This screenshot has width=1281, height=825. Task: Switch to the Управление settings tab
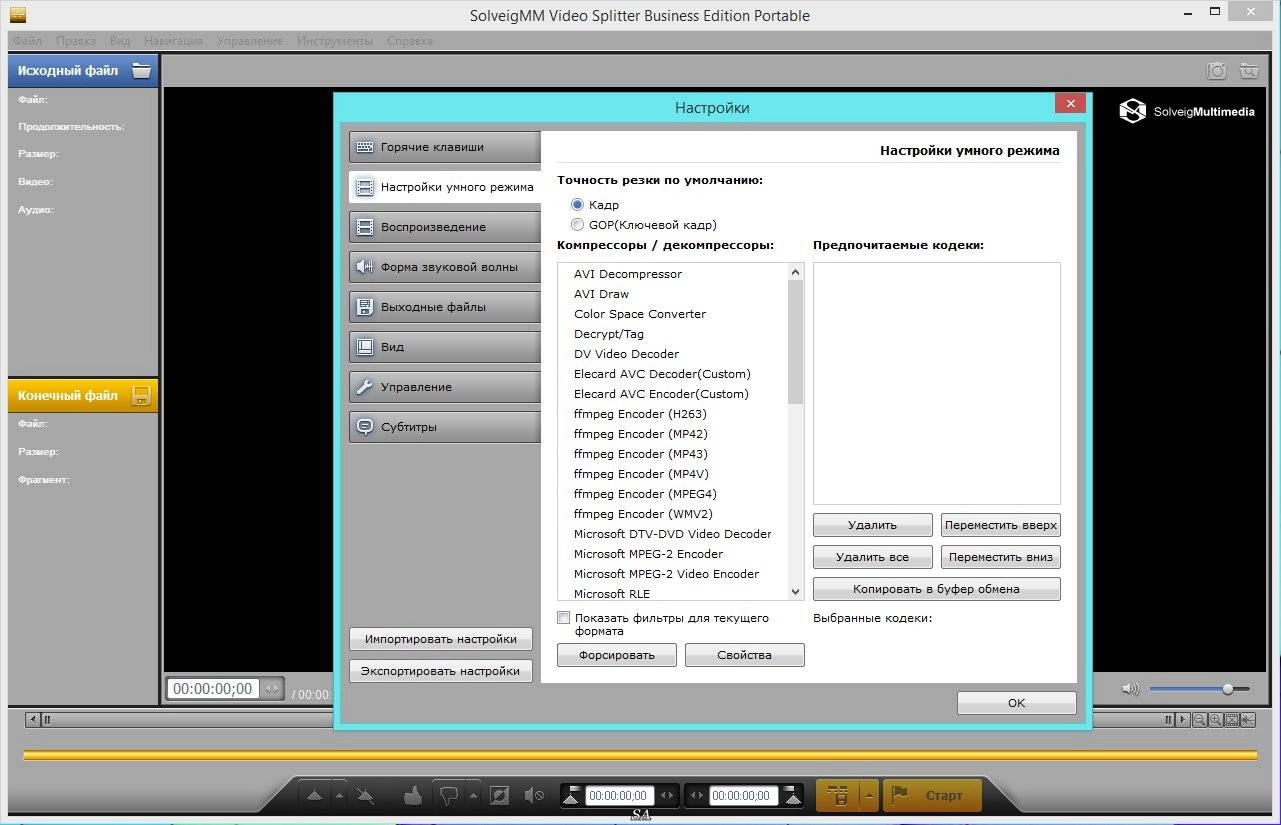coord(445,387)
